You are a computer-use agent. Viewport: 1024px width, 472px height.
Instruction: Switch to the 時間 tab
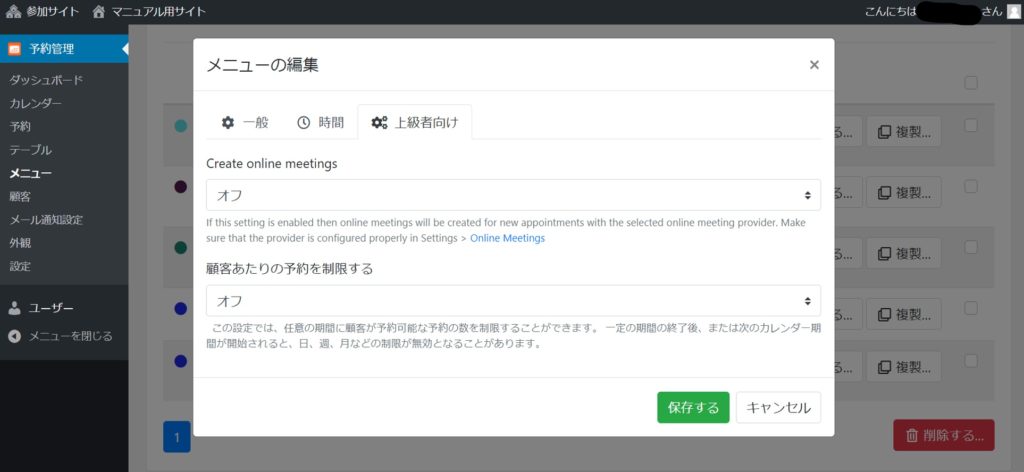pos(320,122)
